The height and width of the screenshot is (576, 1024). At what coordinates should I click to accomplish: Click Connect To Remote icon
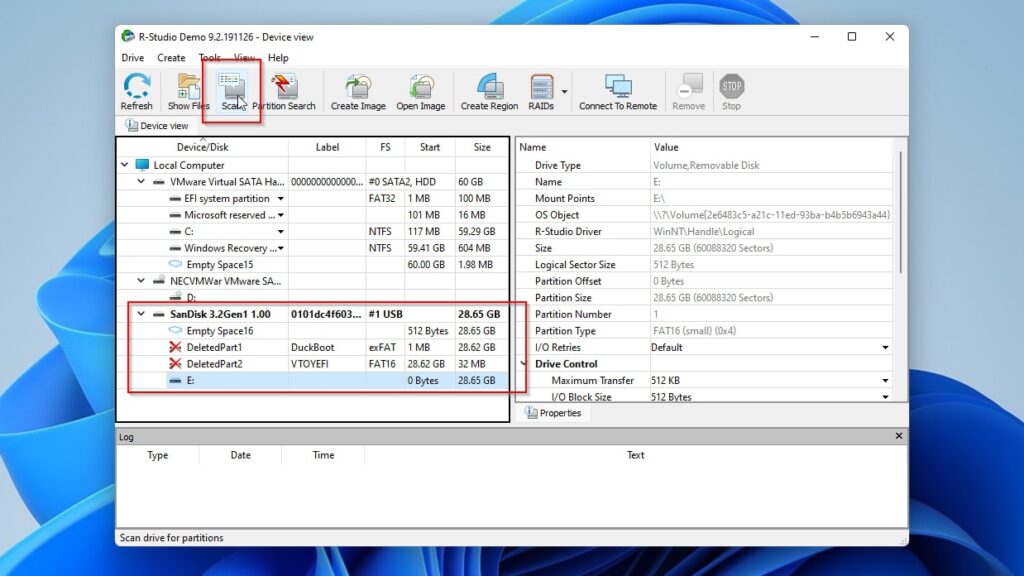point(618,91)
